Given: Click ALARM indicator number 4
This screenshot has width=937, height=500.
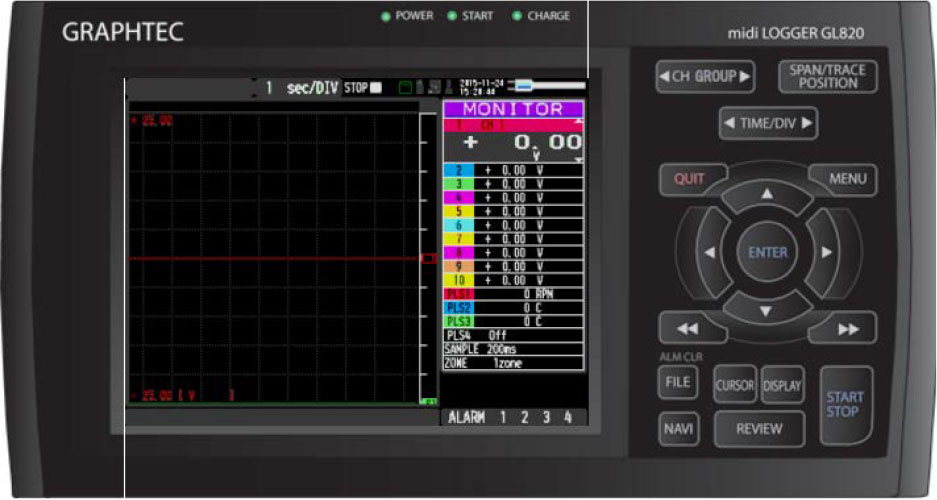Looking at the screenshot, I should [x=568, y=417].
